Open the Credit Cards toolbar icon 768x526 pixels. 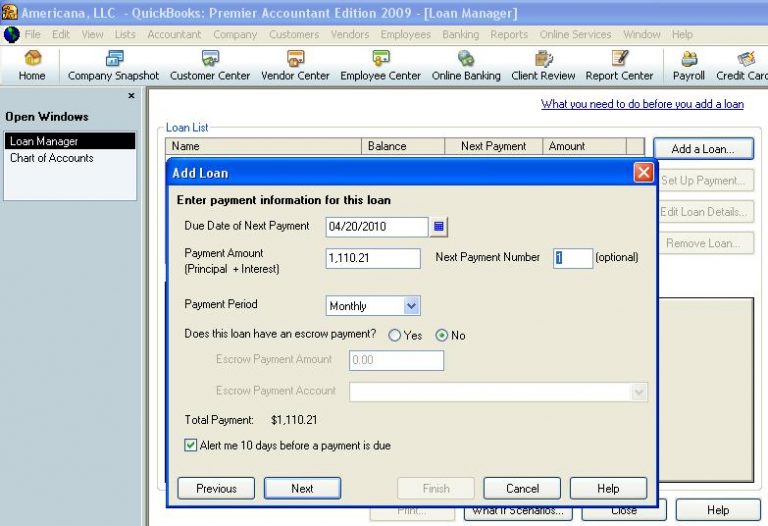click(742, 66)
